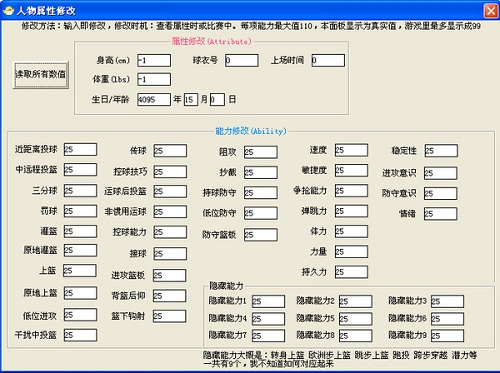Select the 控球能力 value field
The height and width of the screenshot is (373, 500).
[170, 232]
